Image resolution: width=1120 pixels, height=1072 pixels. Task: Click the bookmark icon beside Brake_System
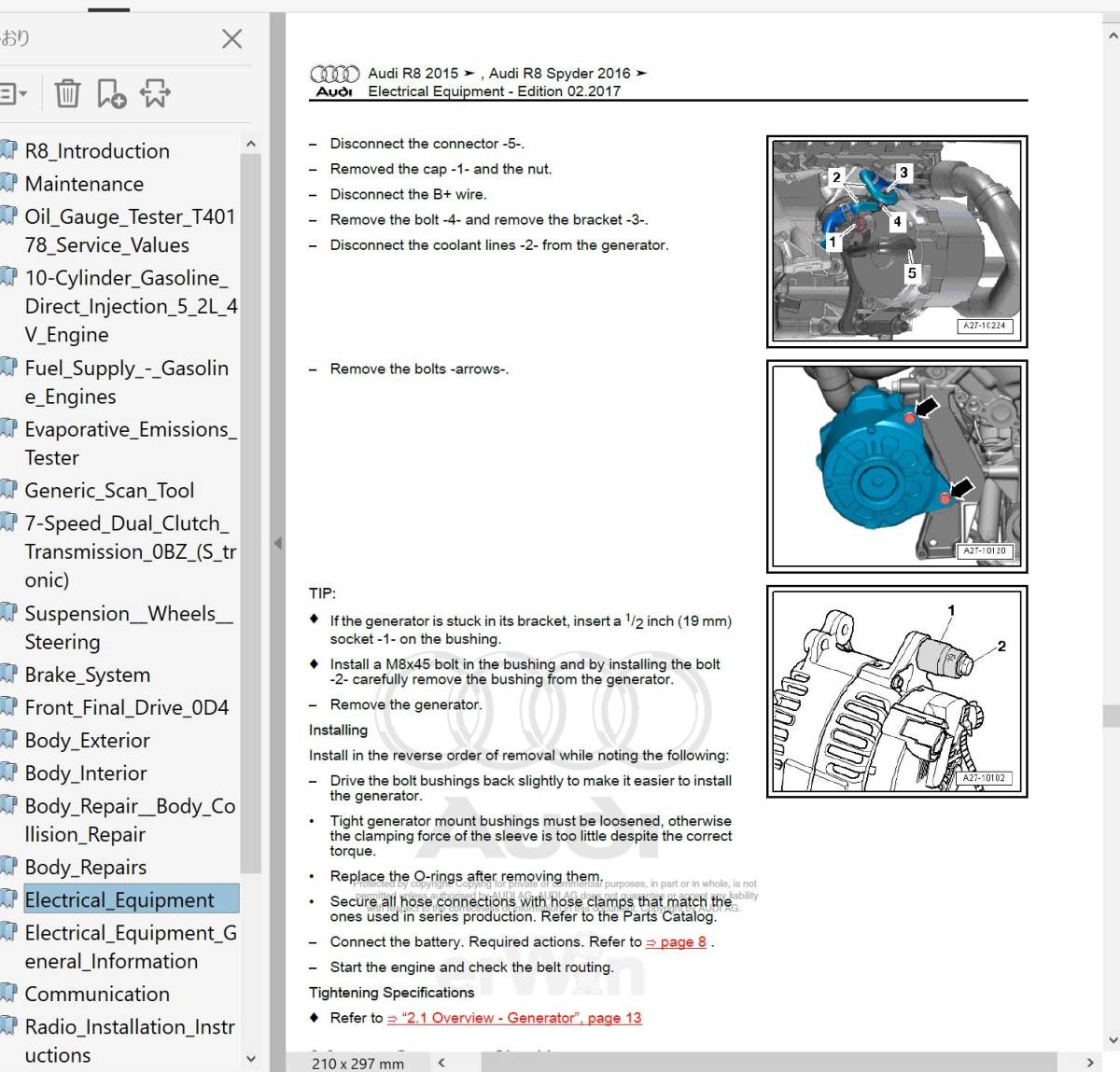click(8, 674)
